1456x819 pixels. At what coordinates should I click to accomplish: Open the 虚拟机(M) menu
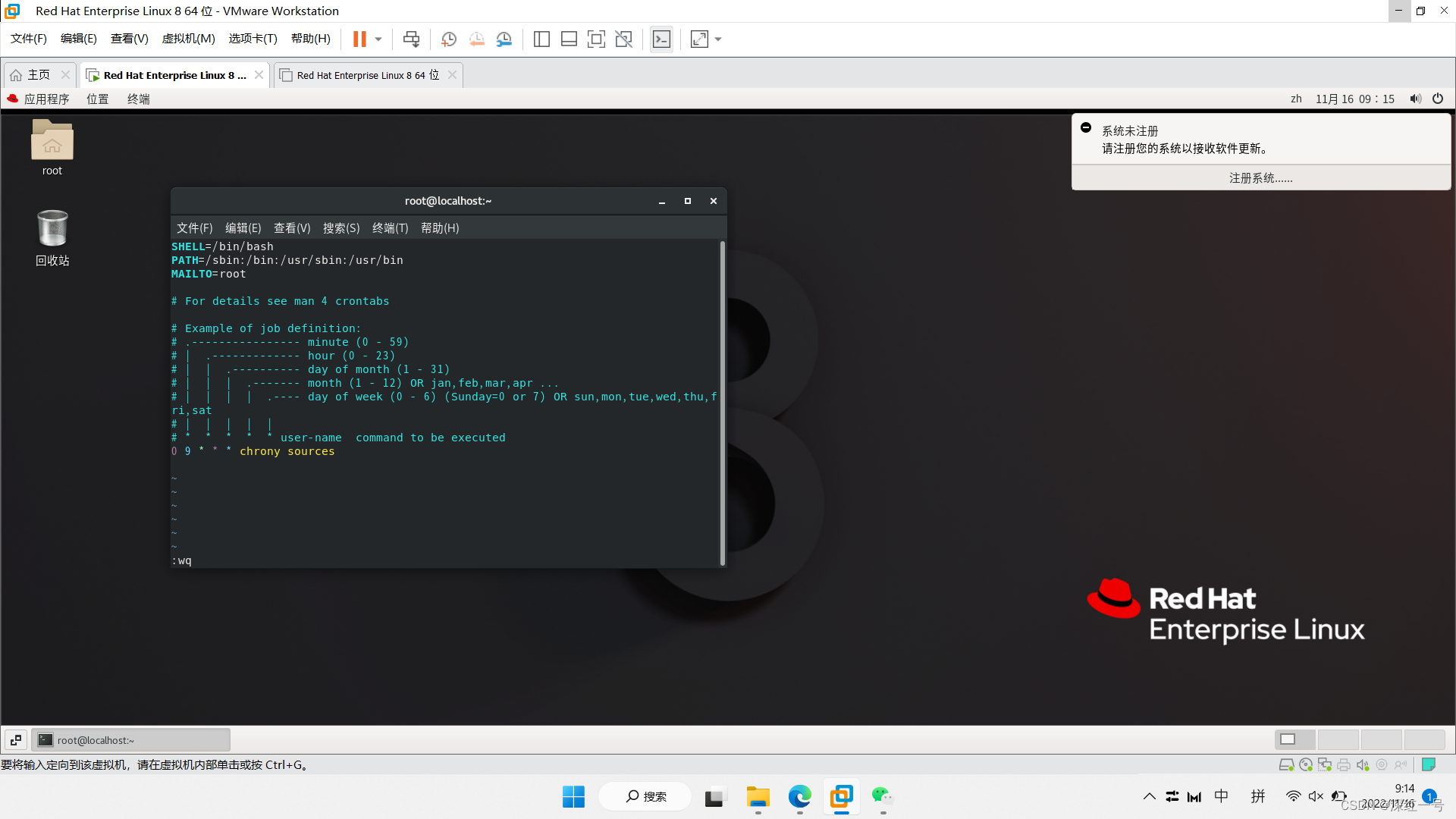[188, 39]
